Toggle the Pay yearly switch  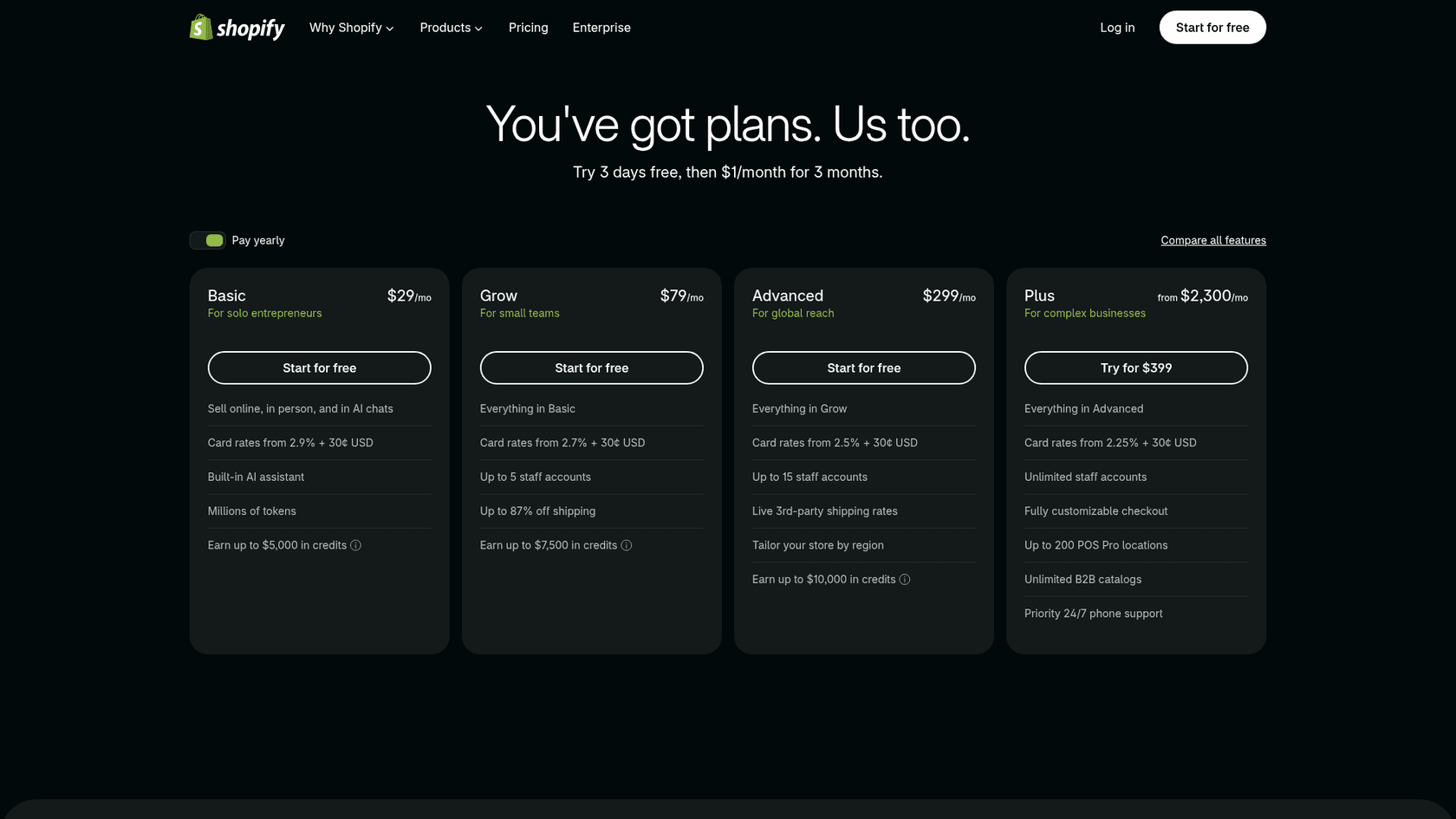point(208,240)
